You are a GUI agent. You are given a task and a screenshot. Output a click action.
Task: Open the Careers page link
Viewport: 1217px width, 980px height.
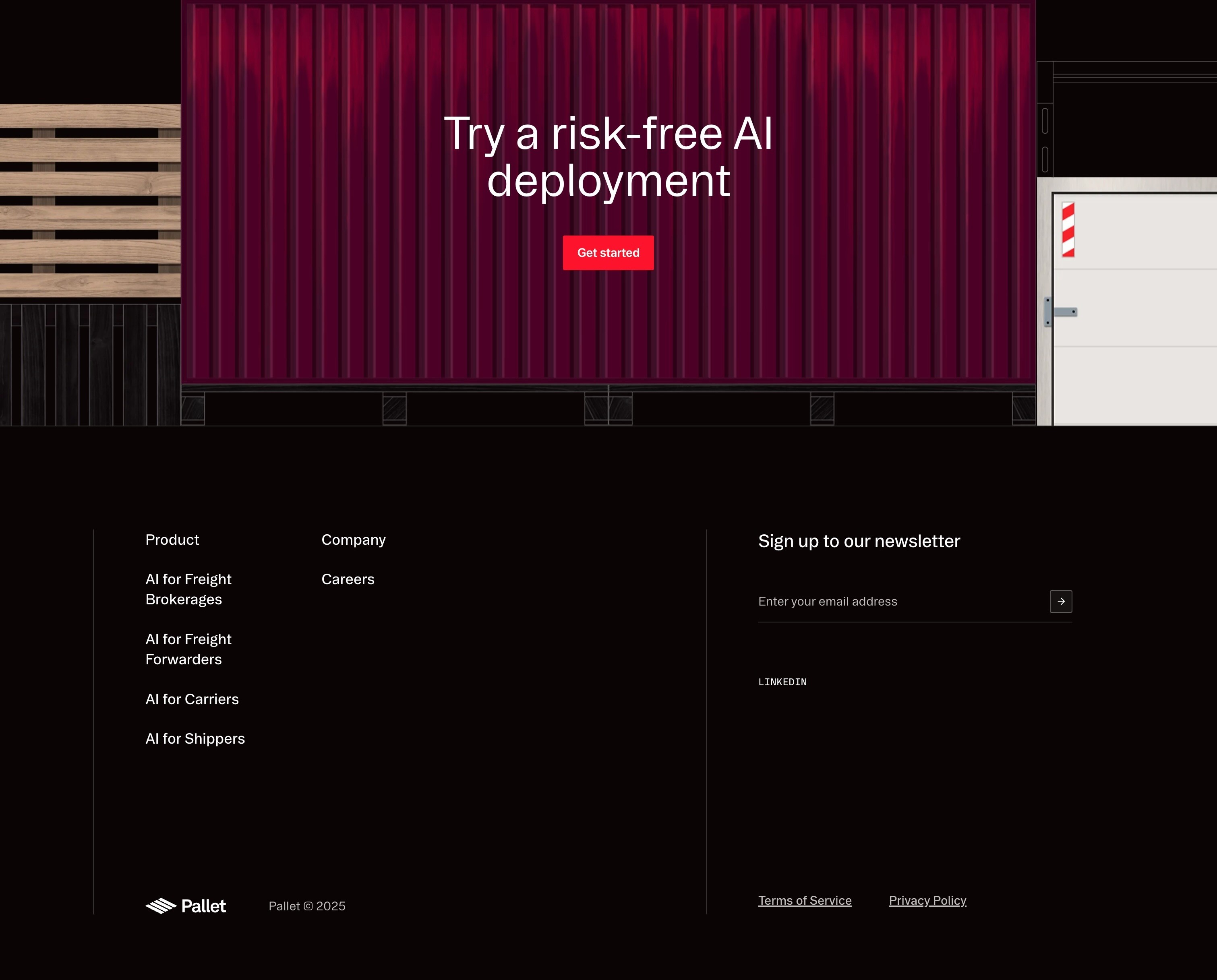coord(348,579)
